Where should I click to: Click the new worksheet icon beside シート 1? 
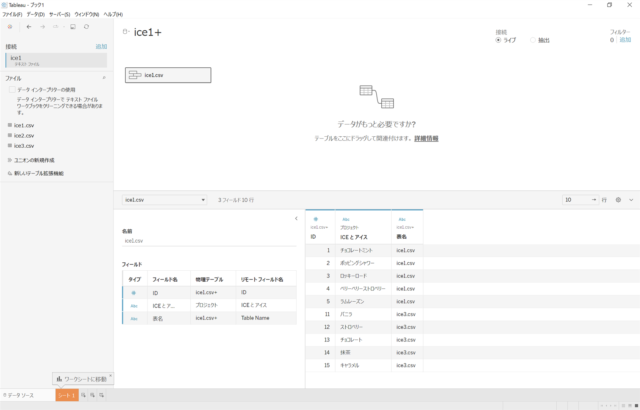pyautogui.click(x=83, y=397)
